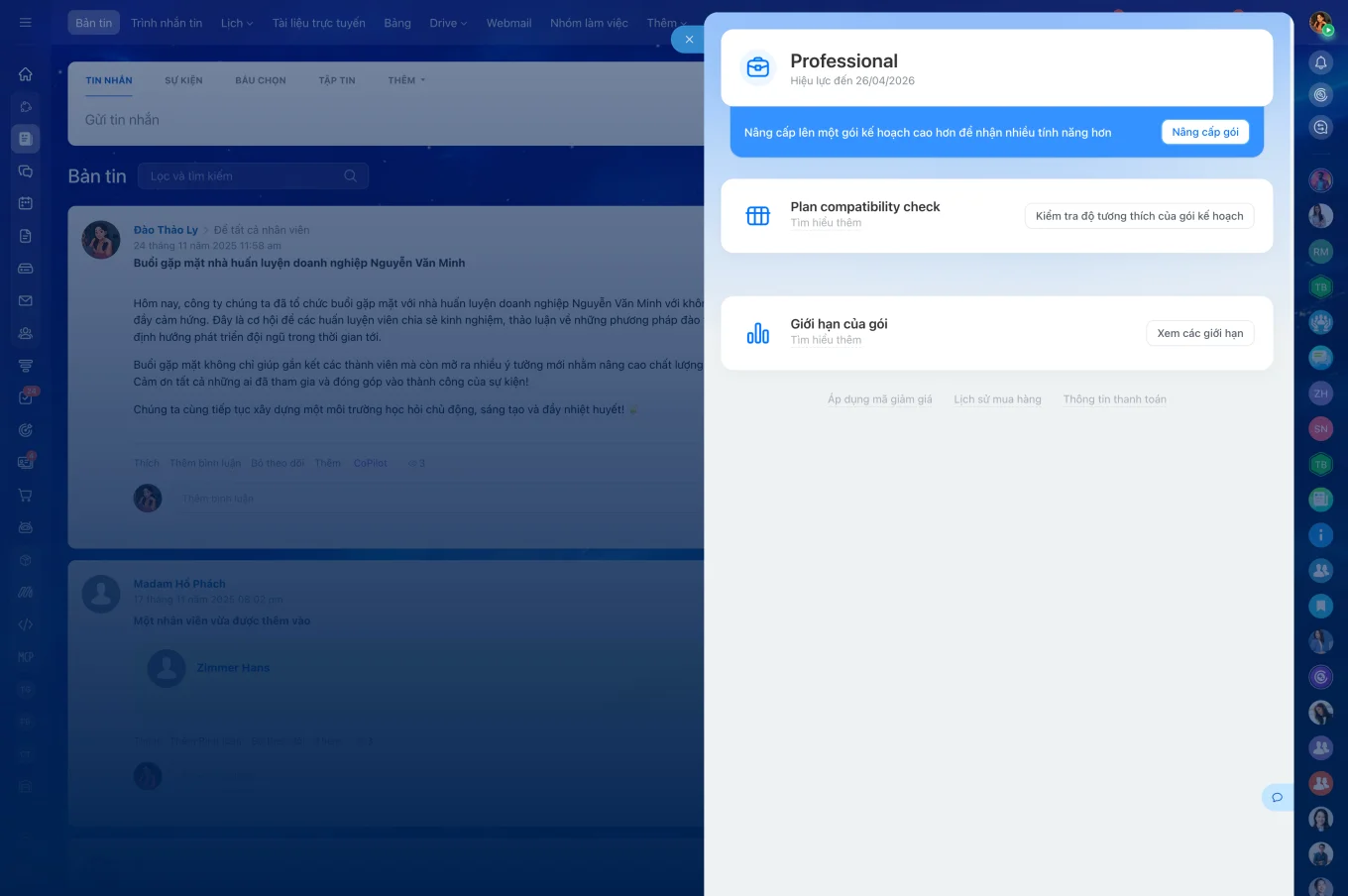Open the home icon in left sidebar

pyautogui.click(x=26, y=73)
